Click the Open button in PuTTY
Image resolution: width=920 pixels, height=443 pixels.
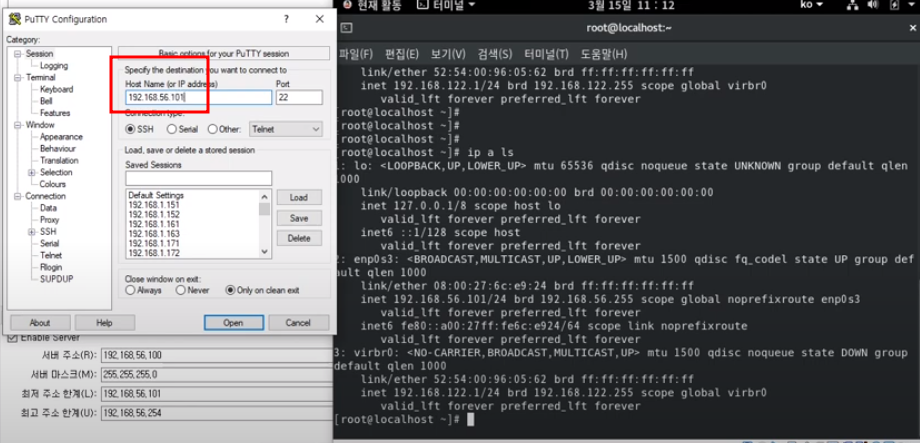click(x=234, y=323)
